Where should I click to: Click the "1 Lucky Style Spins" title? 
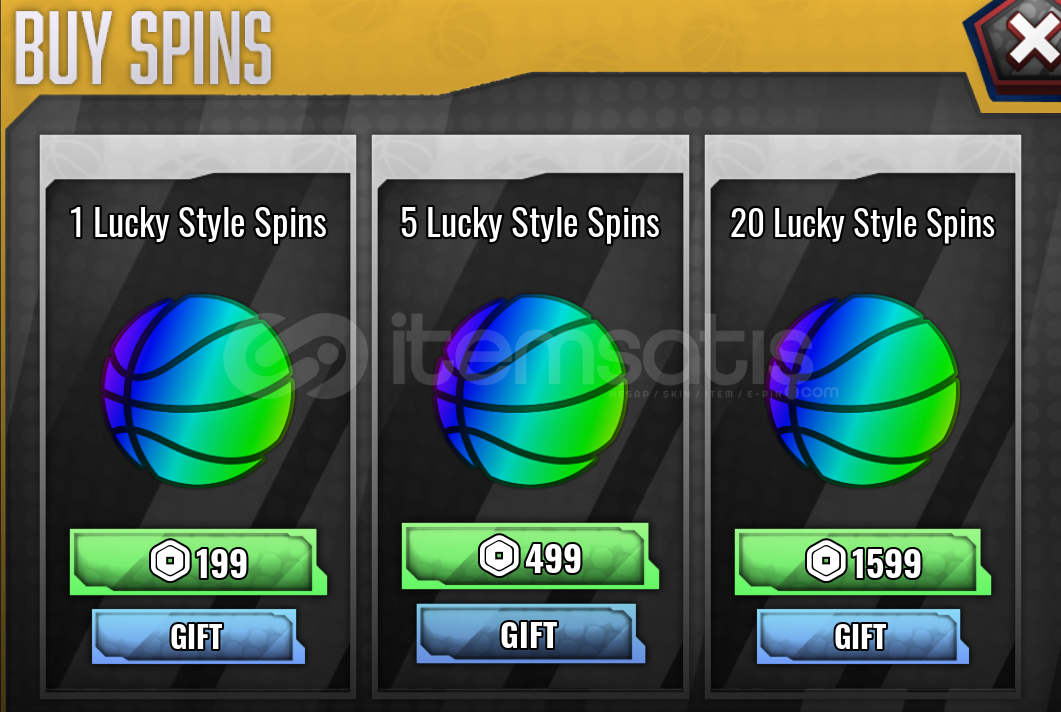click(198, 223)
